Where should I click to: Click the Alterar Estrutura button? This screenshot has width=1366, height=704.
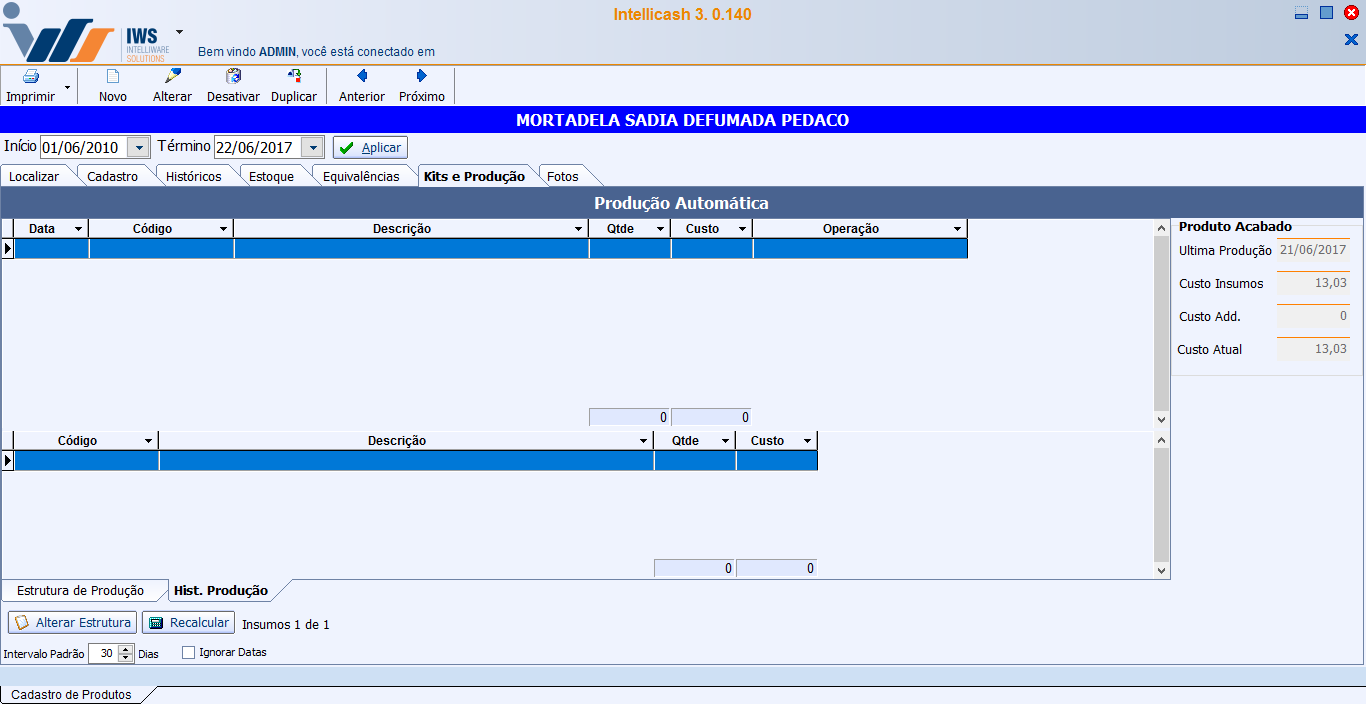pos(72,622)
